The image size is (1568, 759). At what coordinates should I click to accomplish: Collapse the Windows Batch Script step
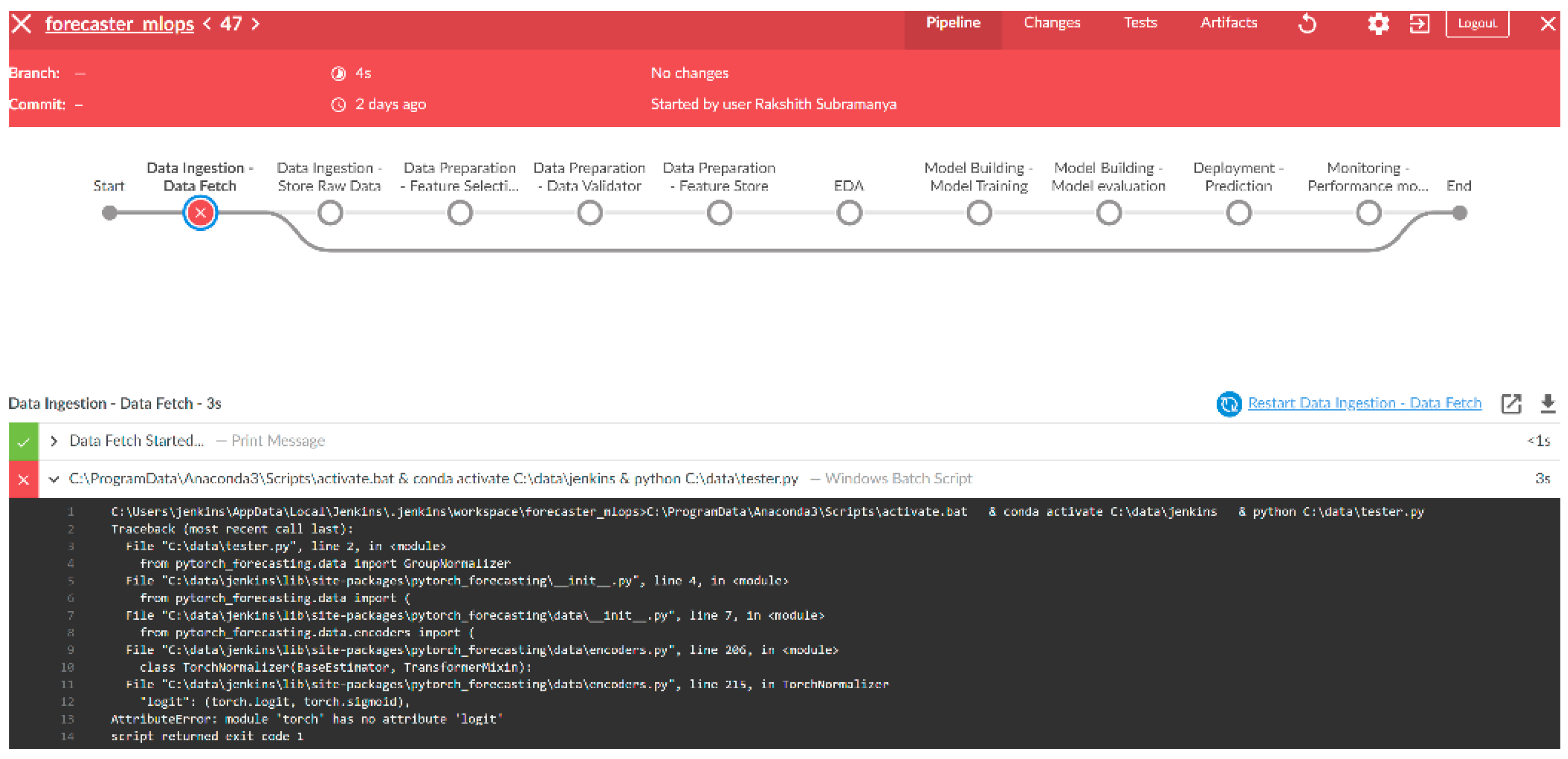click(54, 479)
